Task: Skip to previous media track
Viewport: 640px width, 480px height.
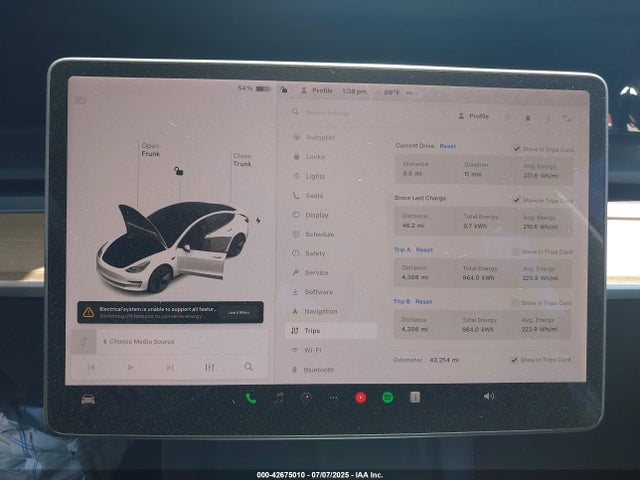Action: pyautogui.click(x=91, y=368)
